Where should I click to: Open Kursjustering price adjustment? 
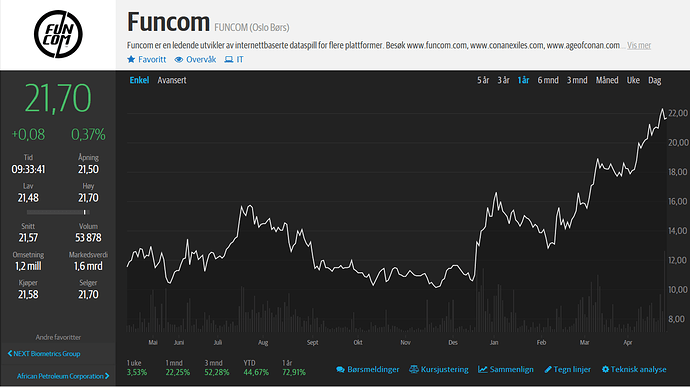(444, 369)
